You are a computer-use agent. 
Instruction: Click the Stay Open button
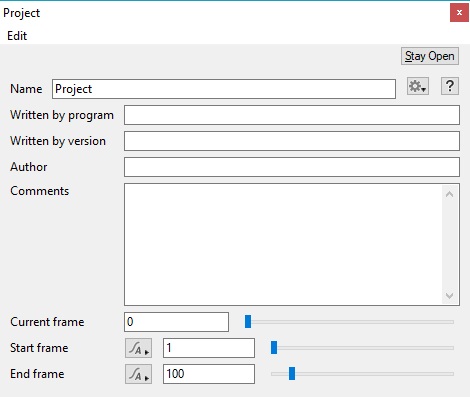click(x=430, y=56)
